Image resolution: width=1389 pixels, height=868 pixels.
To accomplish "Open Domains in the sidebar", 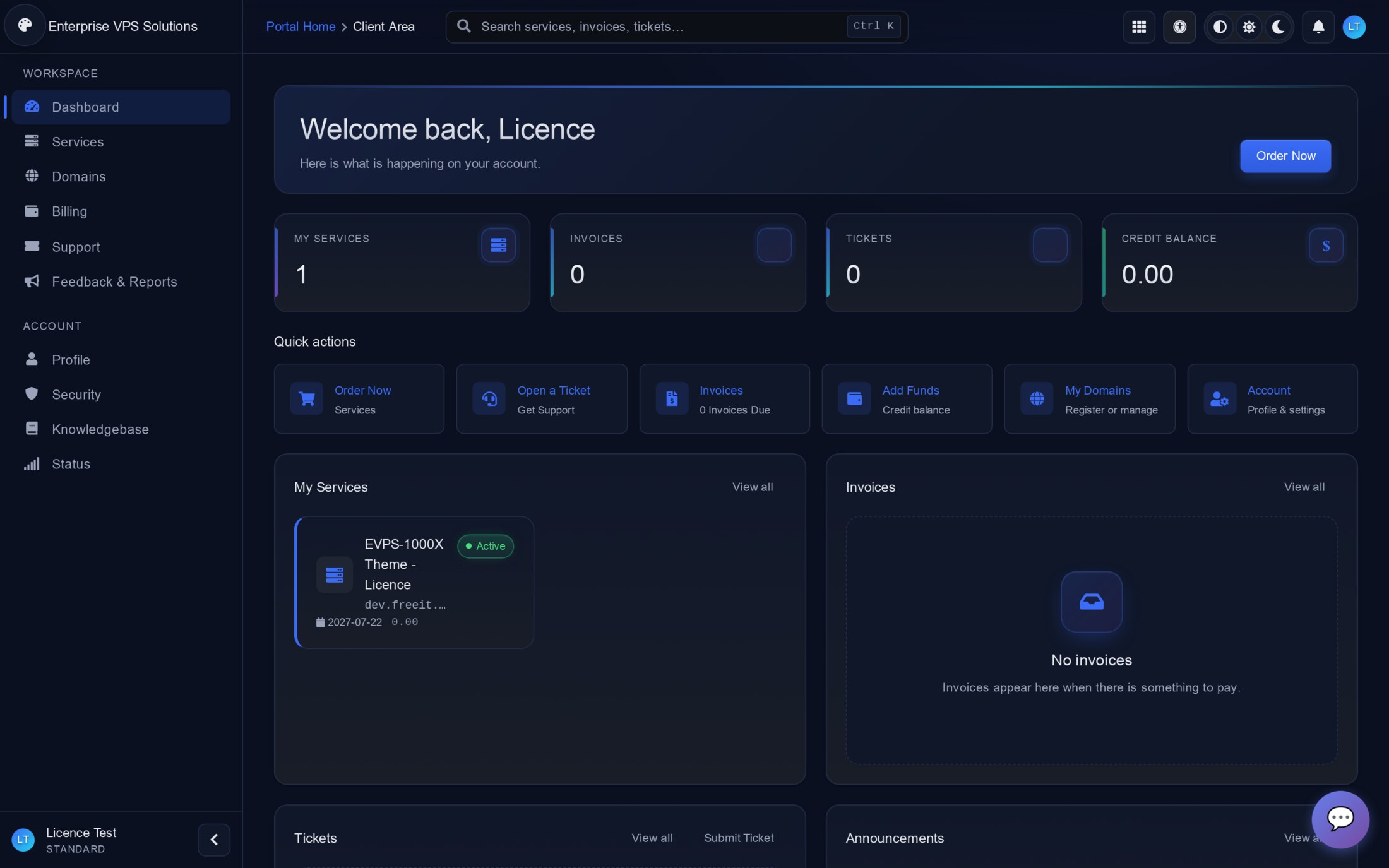I will coord(121,176).
